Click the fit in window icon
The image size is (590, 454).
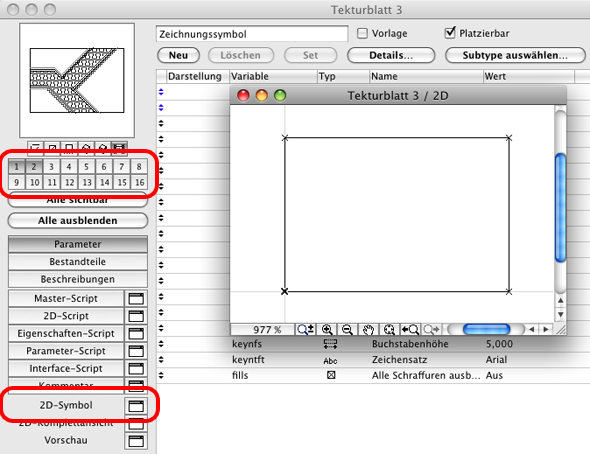click(389, 330)
